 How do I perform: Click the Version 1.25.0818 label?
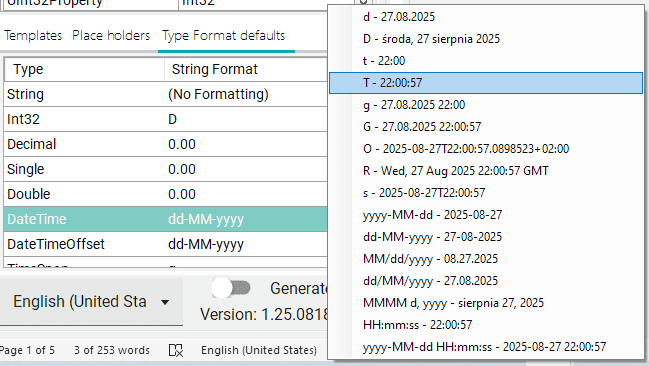point(264,315)
